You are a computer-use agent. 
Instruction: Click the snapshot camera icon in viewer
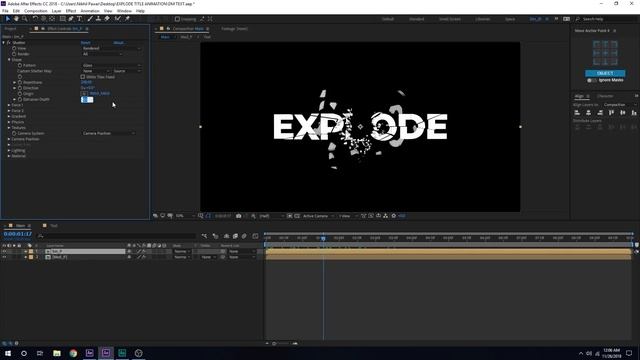[239, 216]
